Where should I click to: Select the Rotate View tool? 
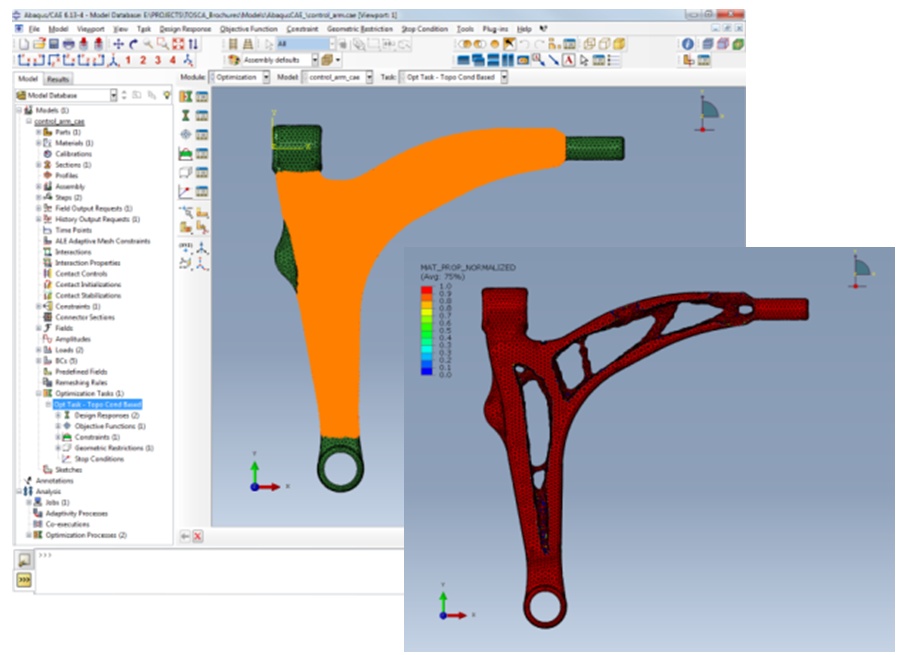click(133, 44)
